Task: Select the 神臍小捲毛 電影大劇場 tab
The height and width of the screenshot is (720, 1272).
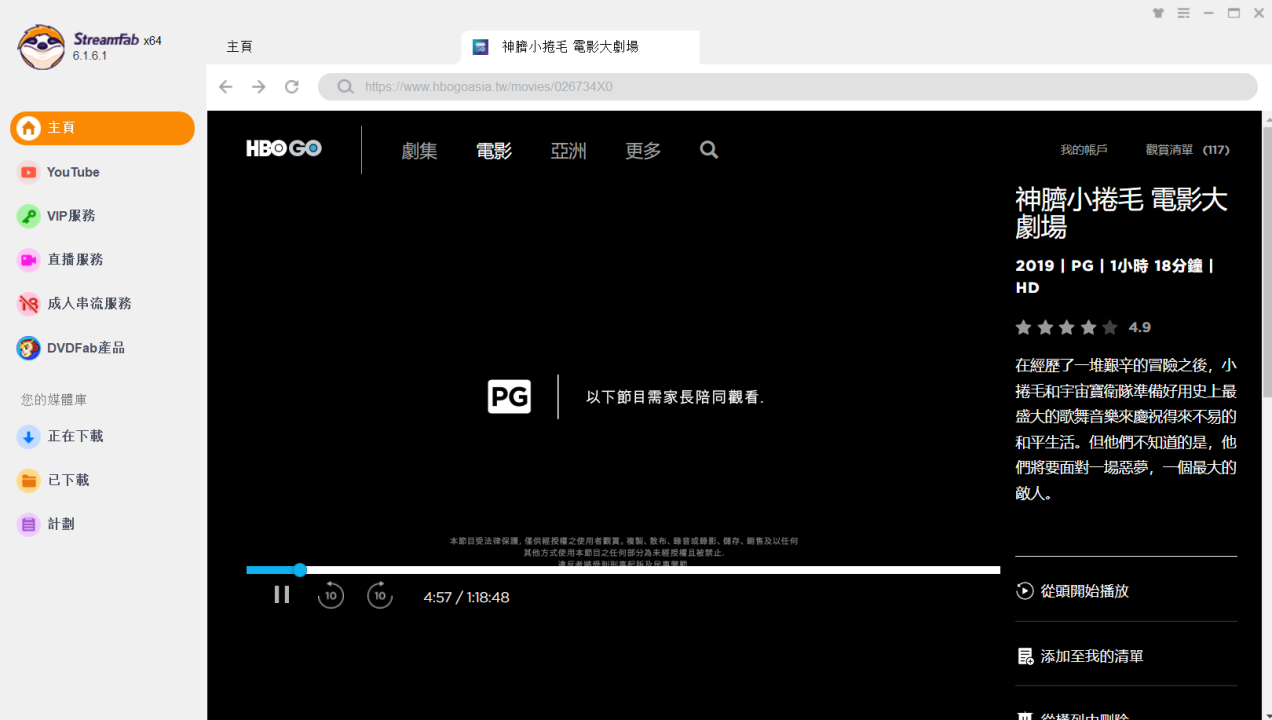Action: coord(580,47)
